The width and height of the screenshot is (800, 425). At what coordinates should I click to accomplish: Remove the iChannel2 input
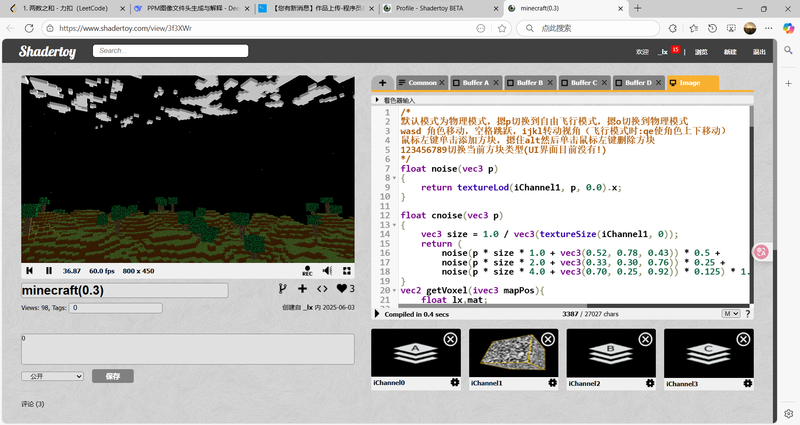[645, 339]
